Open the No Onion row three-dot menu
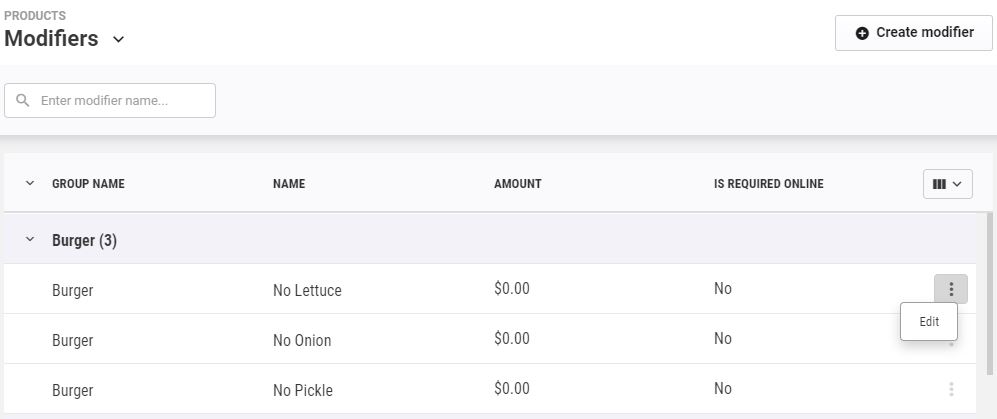 pyautogui.click(x=951, y=344)
